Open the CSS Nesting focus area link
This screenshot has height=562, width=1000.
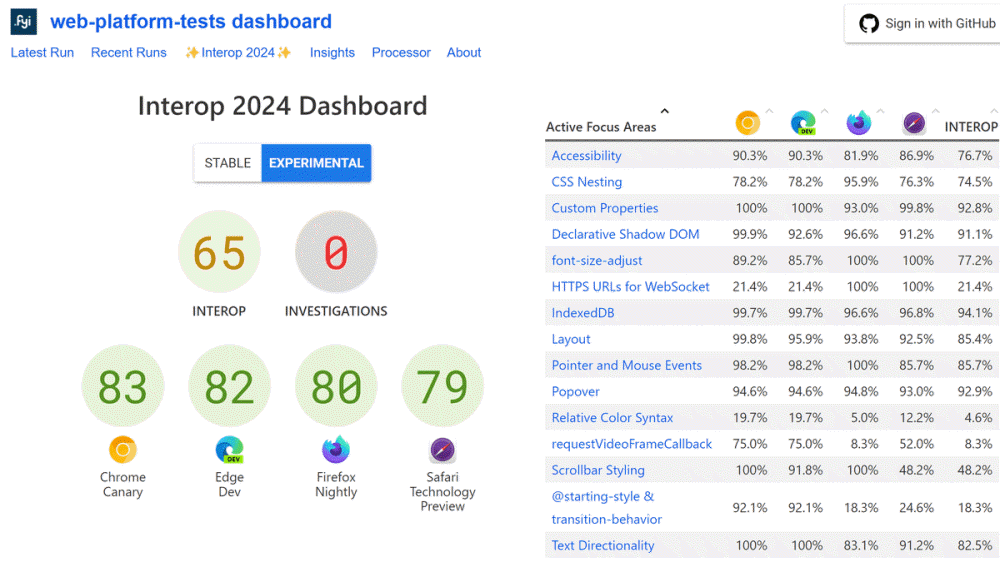[586, 182]
